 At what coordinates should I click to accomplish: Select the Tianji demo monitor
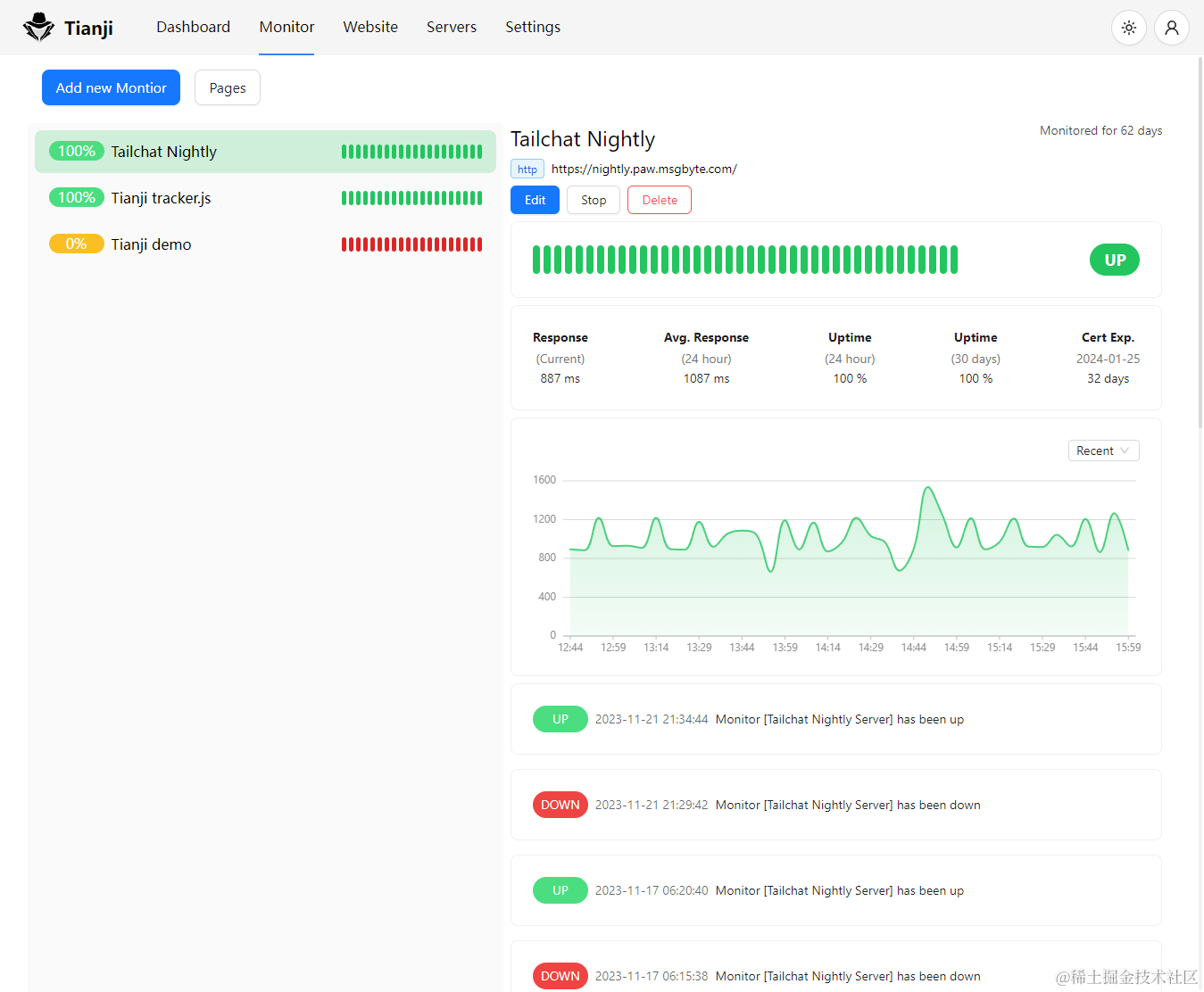265,244
